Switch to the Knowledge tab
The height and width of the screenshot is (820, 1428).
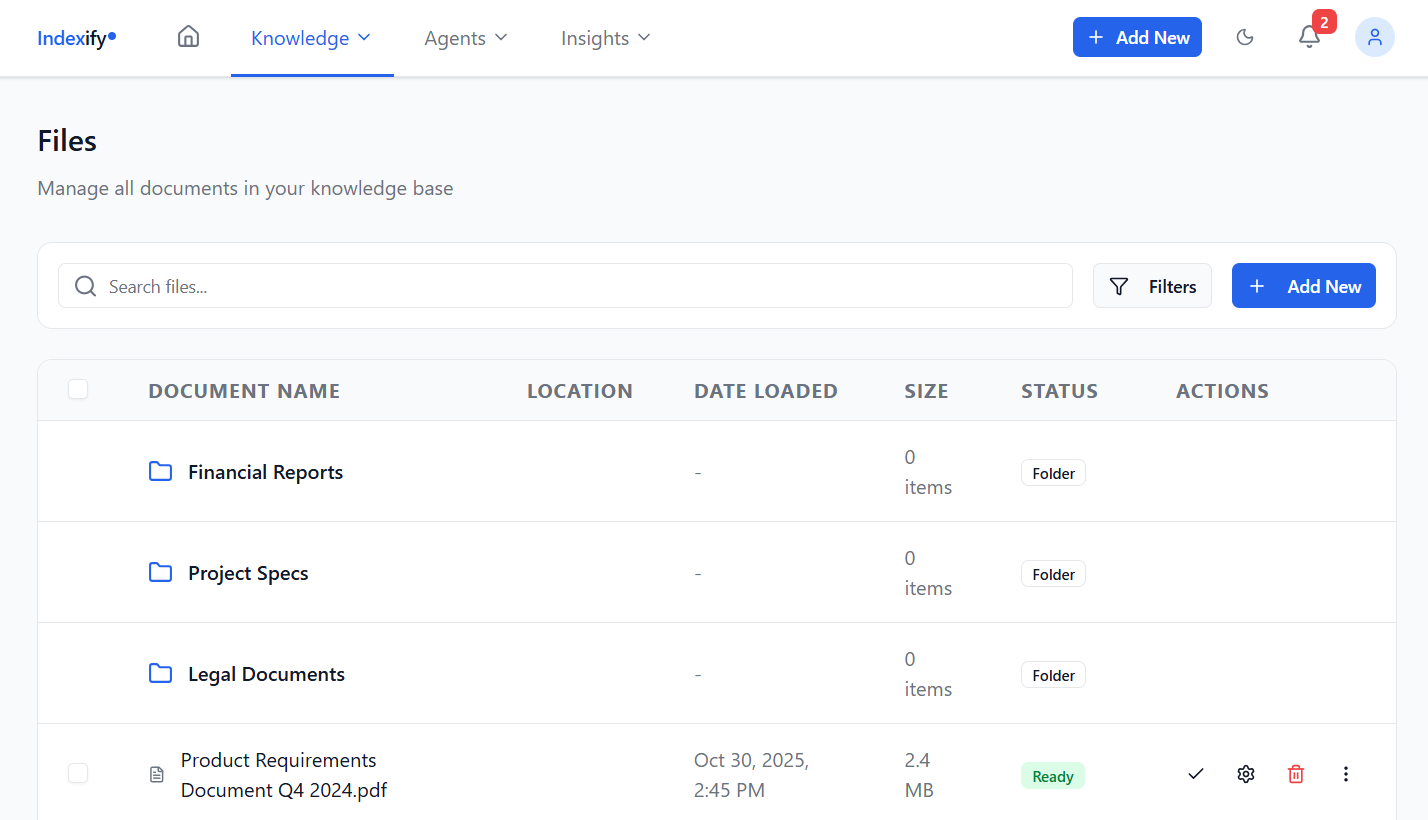click(x=300, y=37)
